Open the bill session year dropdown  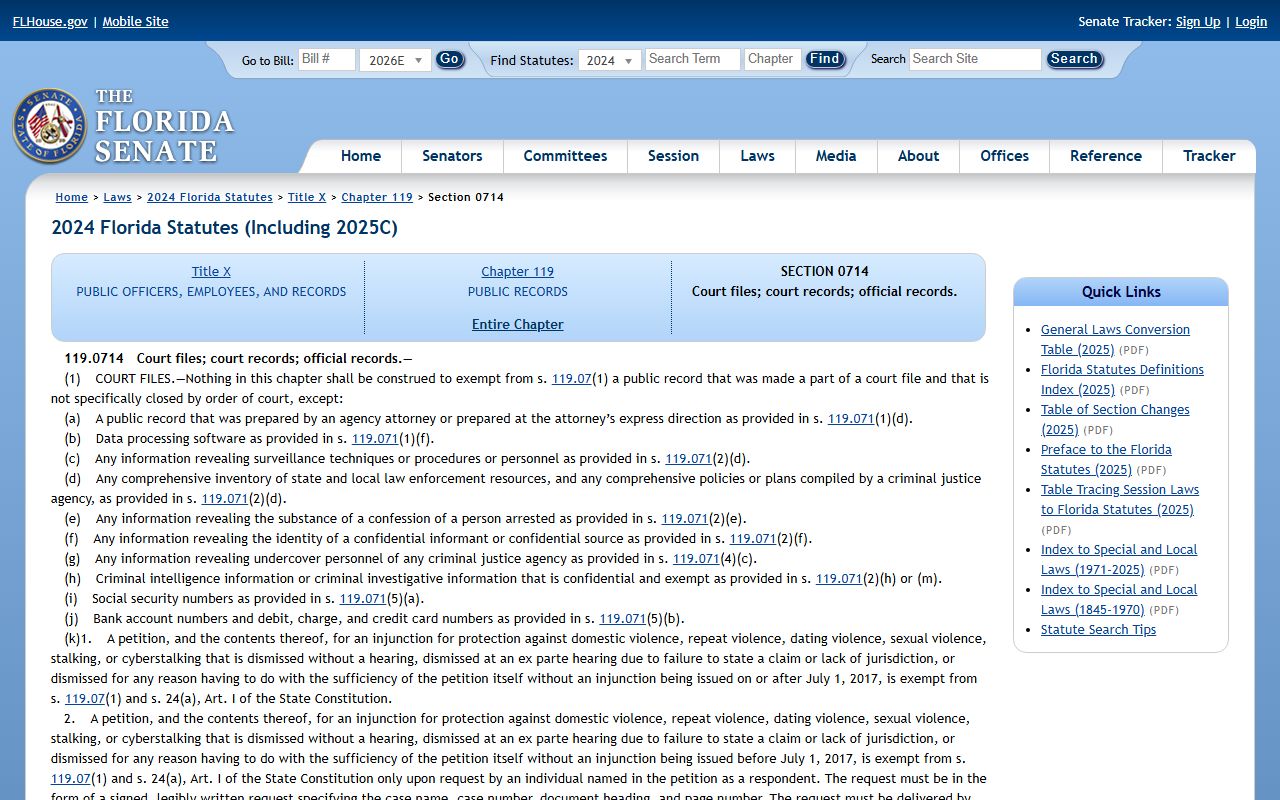click(x=395, y=60)
